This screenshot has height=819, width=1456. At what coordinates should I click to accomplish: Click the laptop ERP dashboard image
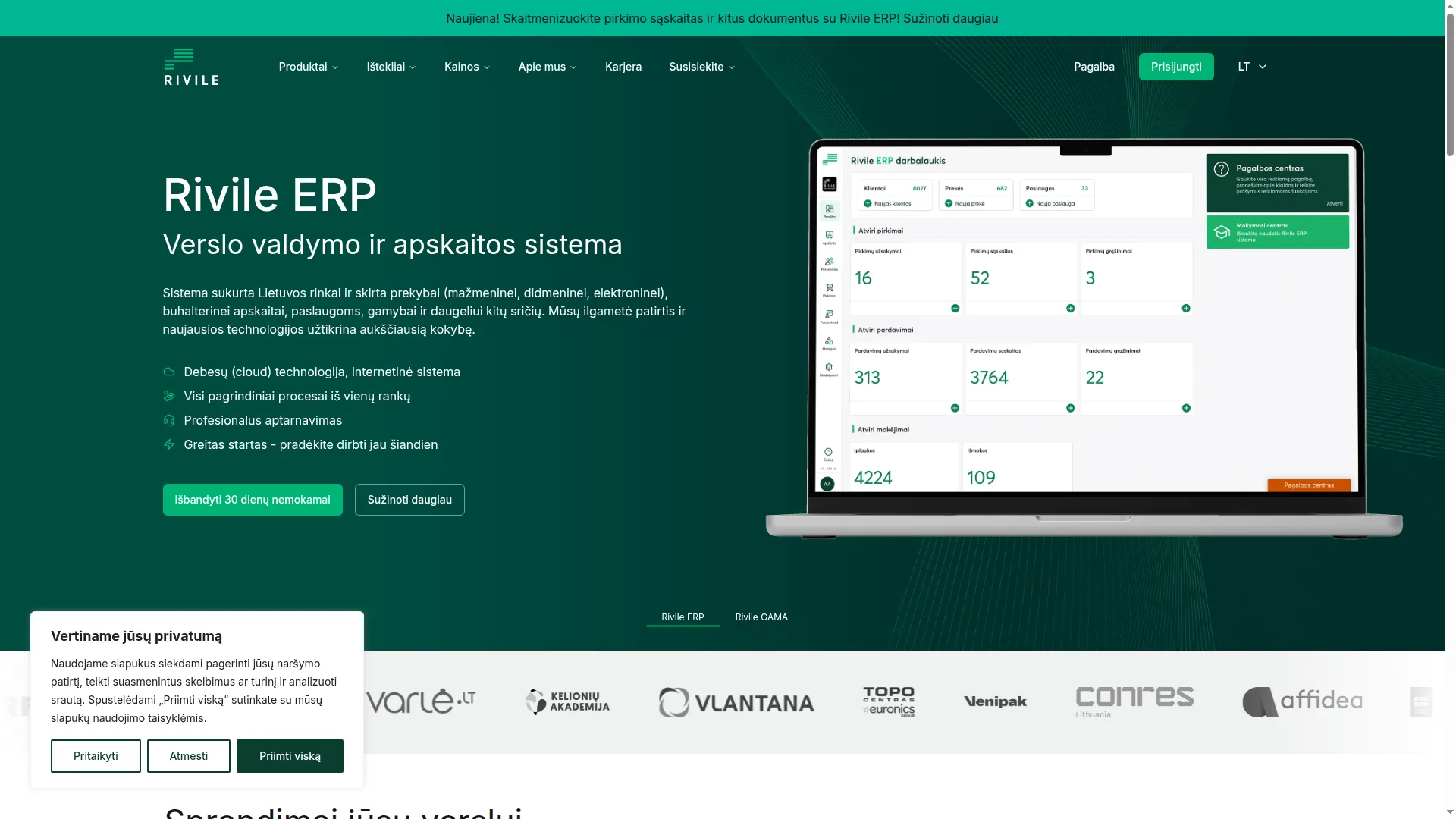[1084, 338]
